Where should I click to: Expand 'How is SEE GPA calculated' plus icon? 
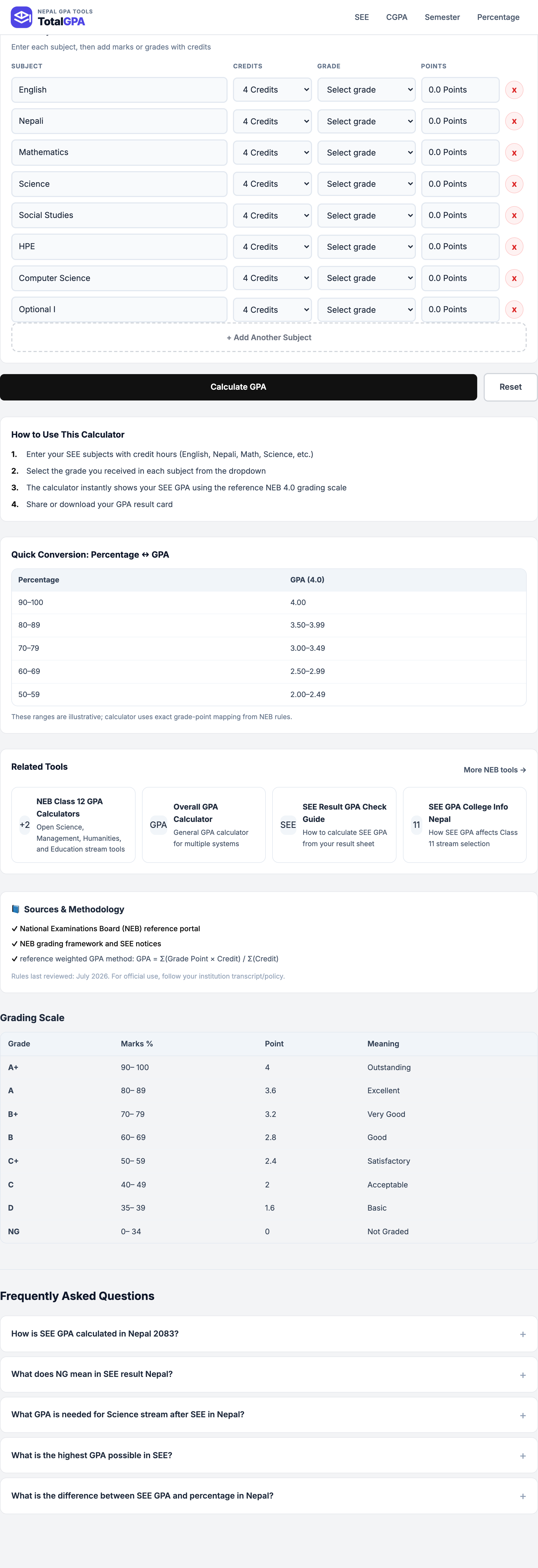(522, 1334)
